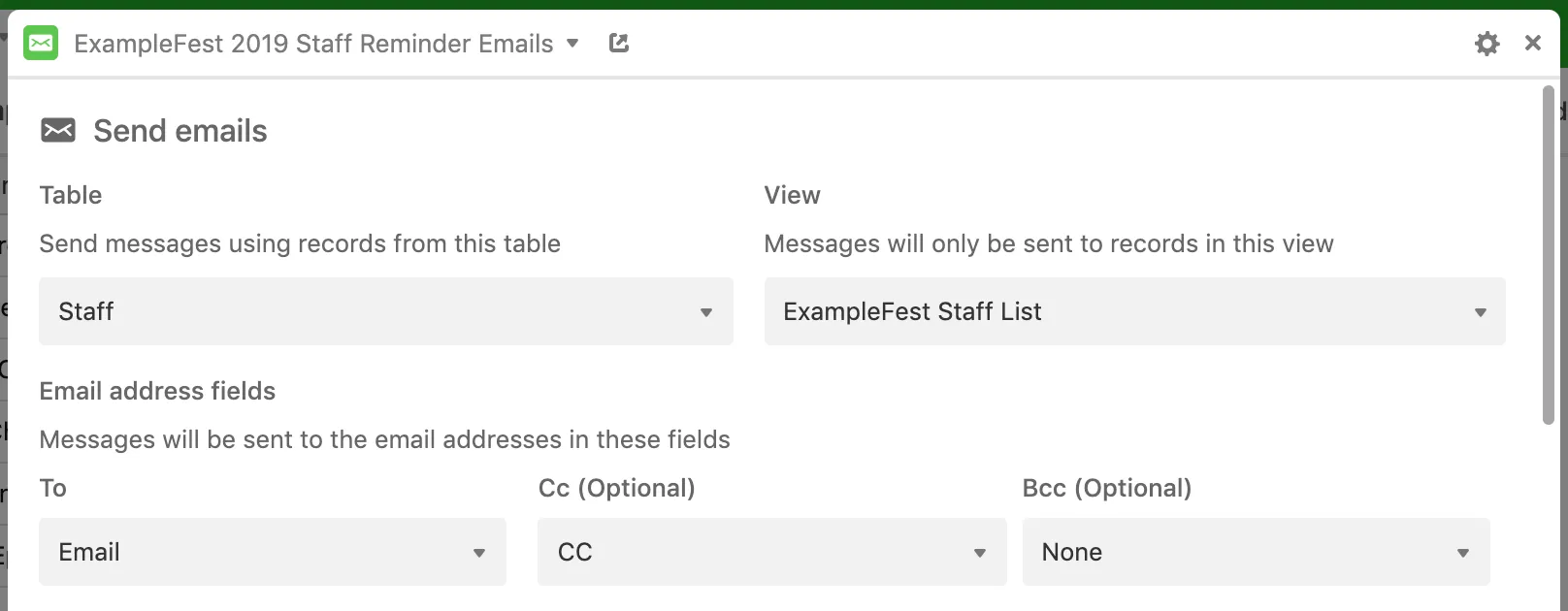The width and height of the screenshot is (1568, 611).
Task: Click the Send emails heading
Action: [x=180, y=131]
